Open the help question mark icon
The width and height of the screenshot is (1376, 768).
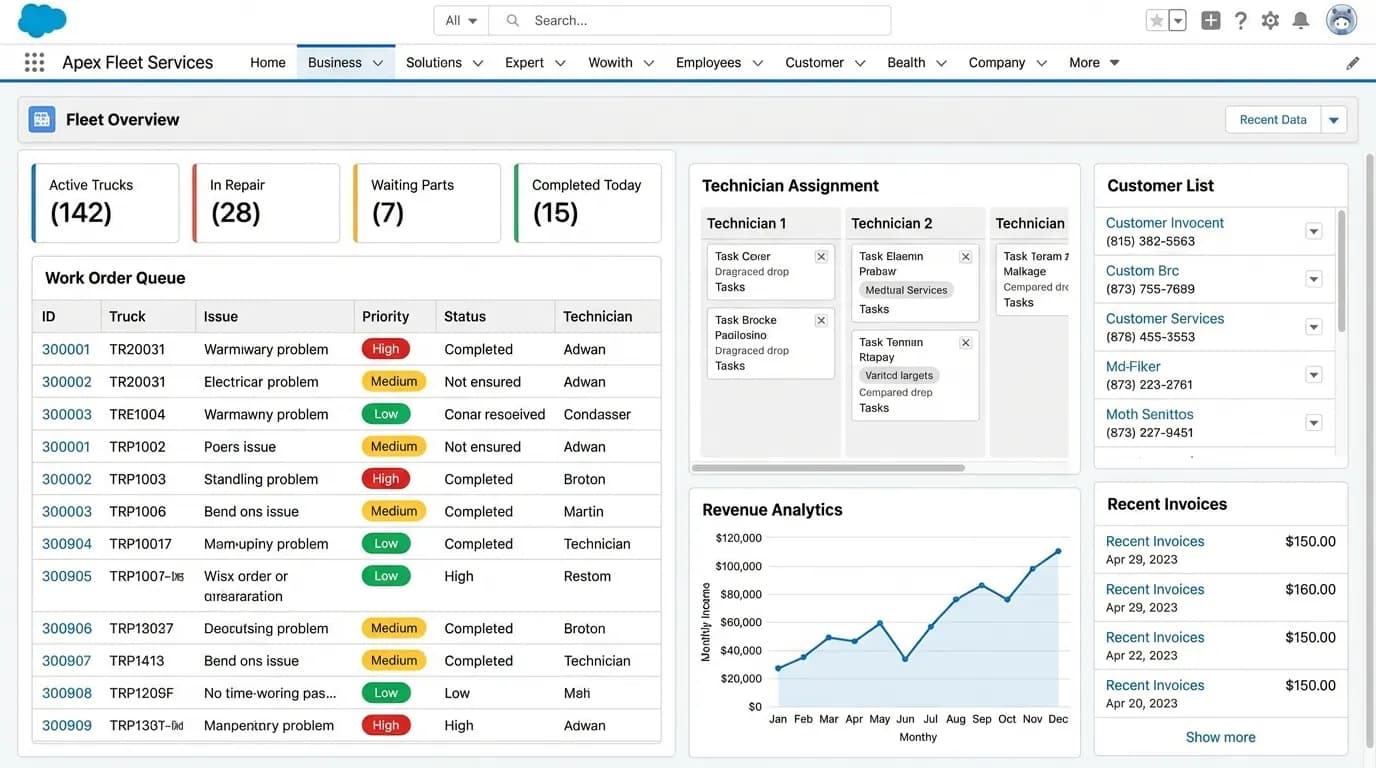(1241, 20)
